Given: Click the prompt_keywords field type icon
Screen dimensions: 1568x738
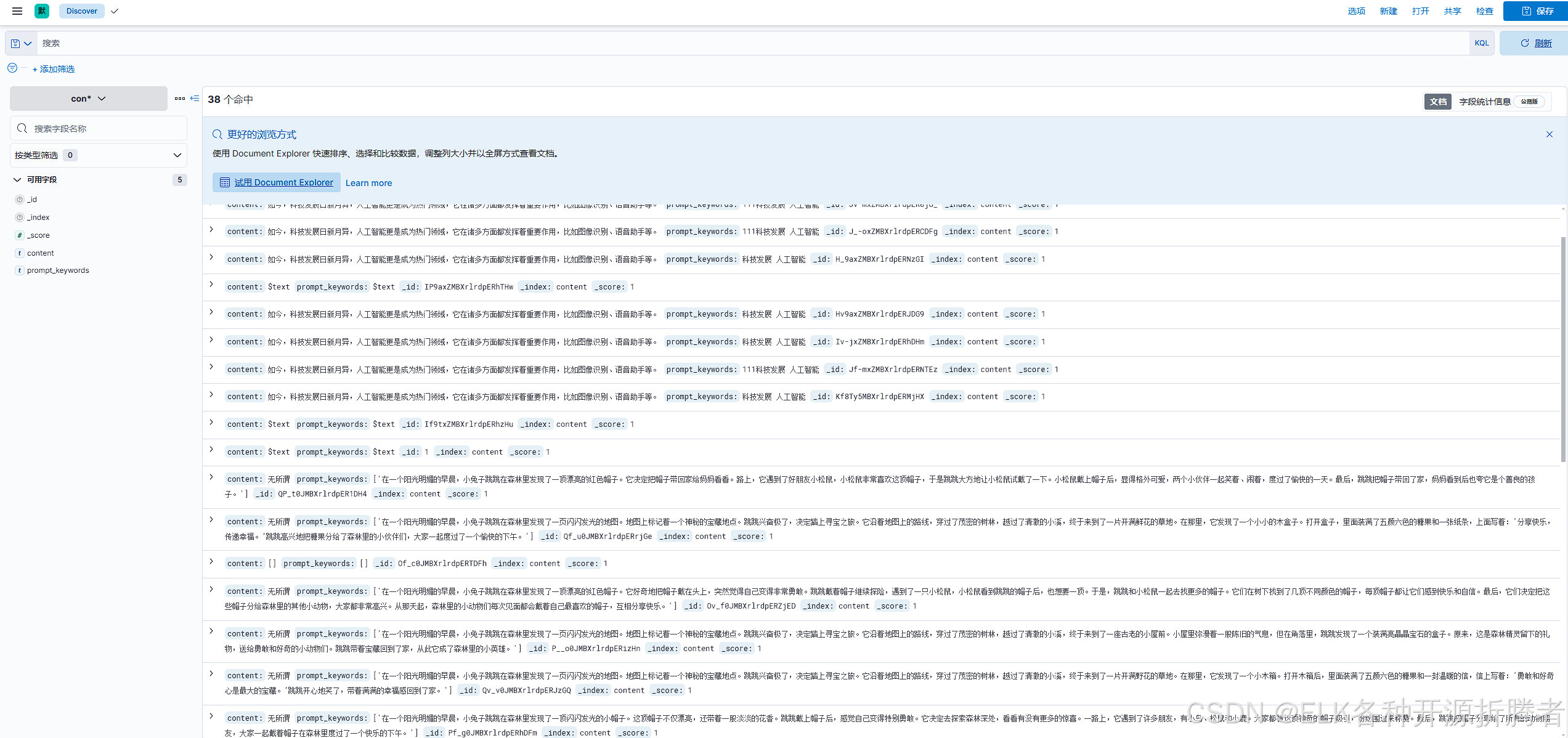Looking at the screenshot, I should click(20, 270).
